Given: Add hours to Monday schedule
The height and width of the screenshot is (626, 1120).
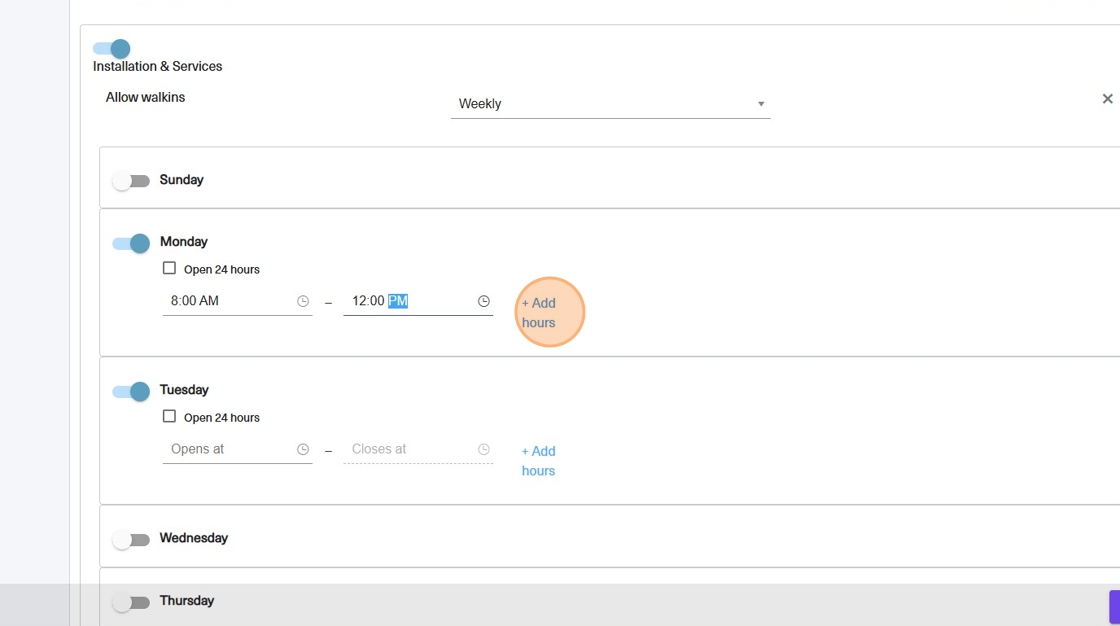Looking at the screenshot, I should 538,312.
